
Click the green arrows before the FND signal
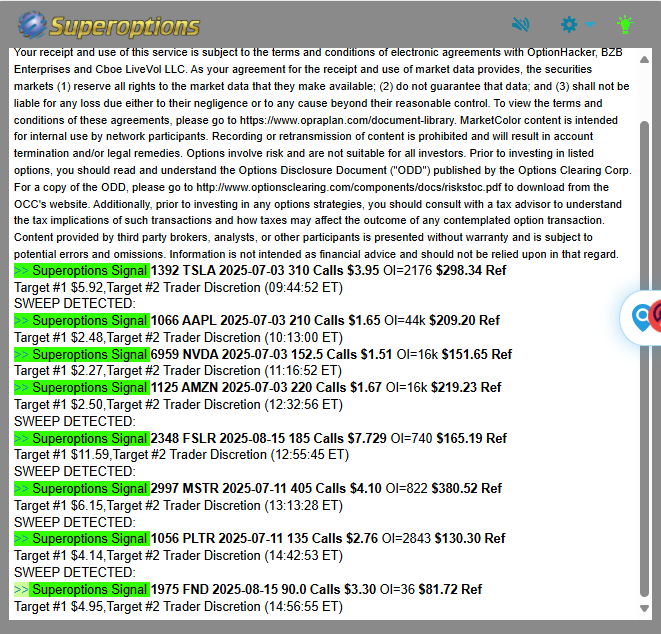click(21, 589)
